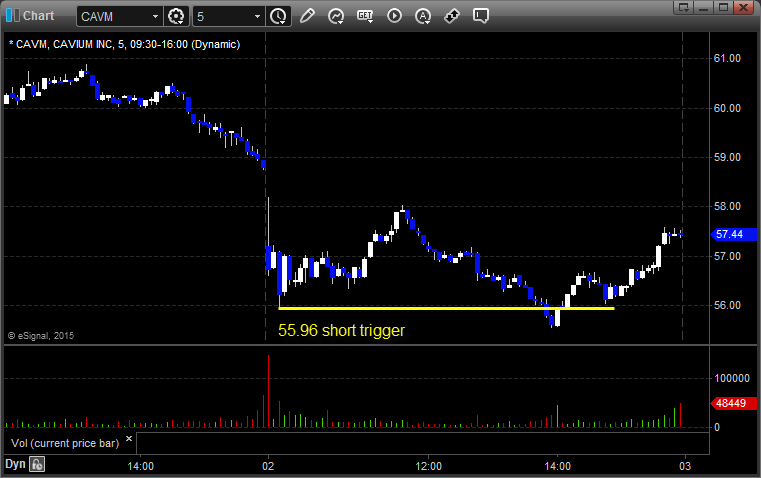Select the yellow short trigger line
Screen dimensions: 761x478
(x=447, y=308)
